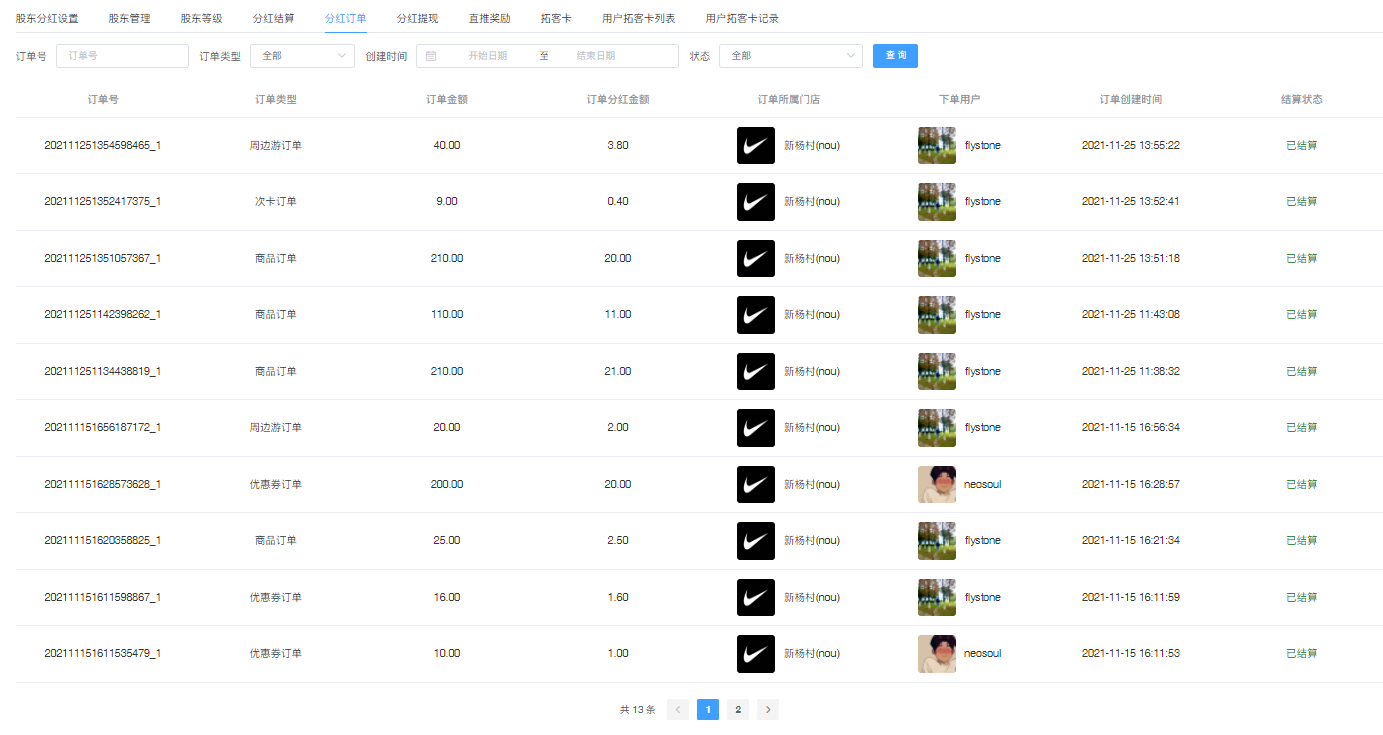Click timestamp 2021-11-15 16:11:53
The width and height of the screenshot is (1383, 735).
click(x=1131, y=654)
